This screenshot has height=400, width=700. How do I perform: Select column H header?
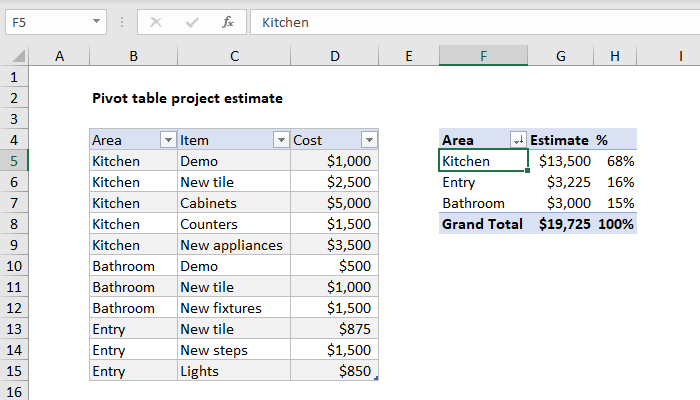click(x=615, y=56)
